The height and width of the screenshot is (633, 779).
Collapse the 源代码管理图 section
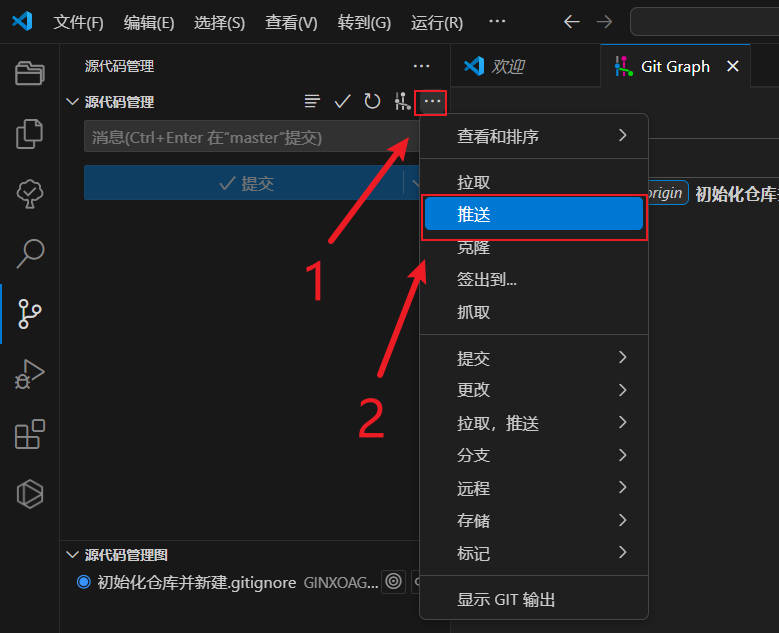tap(72, 555)
